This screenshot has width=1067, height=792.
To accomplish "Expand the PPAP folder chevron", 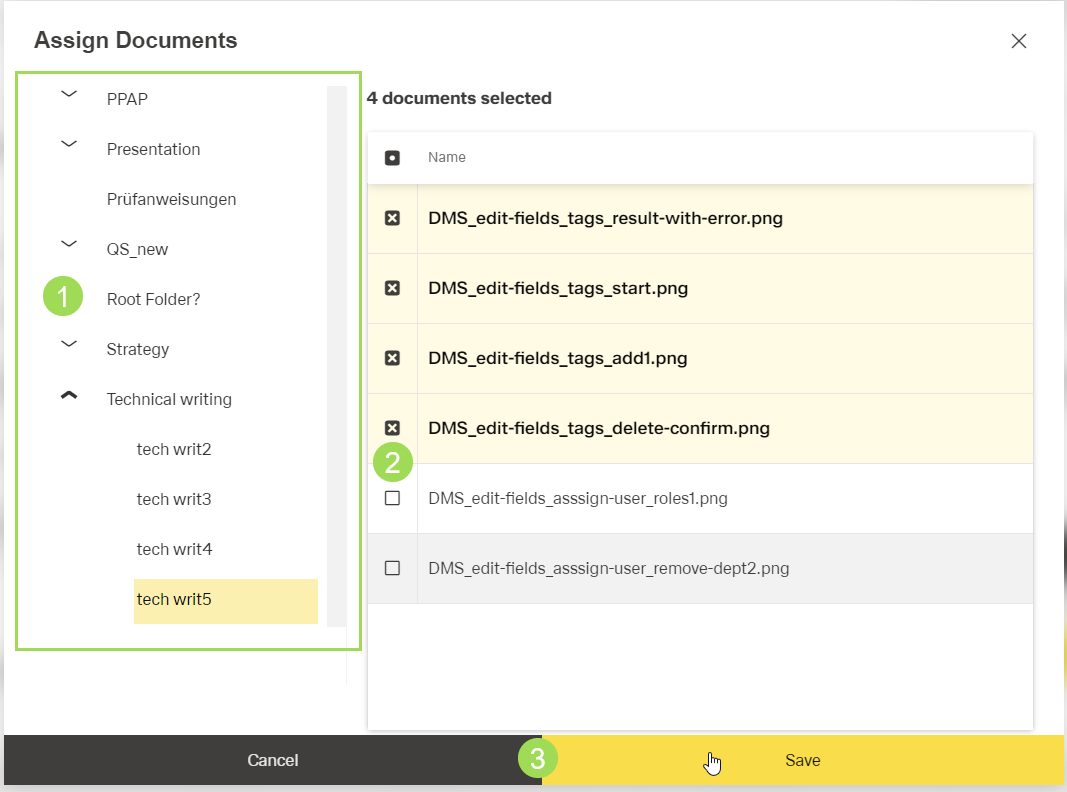I will coord(69,94).
